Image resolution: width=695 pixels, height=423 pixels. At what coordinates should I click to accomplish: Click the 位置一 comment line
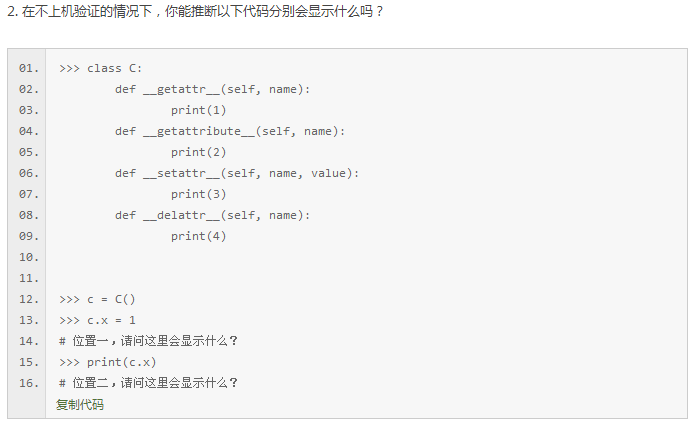point(148,341)
